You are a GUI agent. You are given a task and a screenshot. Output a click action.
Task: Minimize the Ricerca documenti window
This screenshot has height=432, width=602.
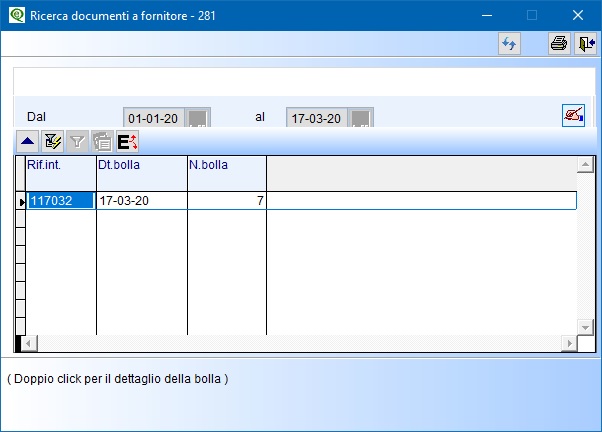pyautogui.click(x=487, y=15)
